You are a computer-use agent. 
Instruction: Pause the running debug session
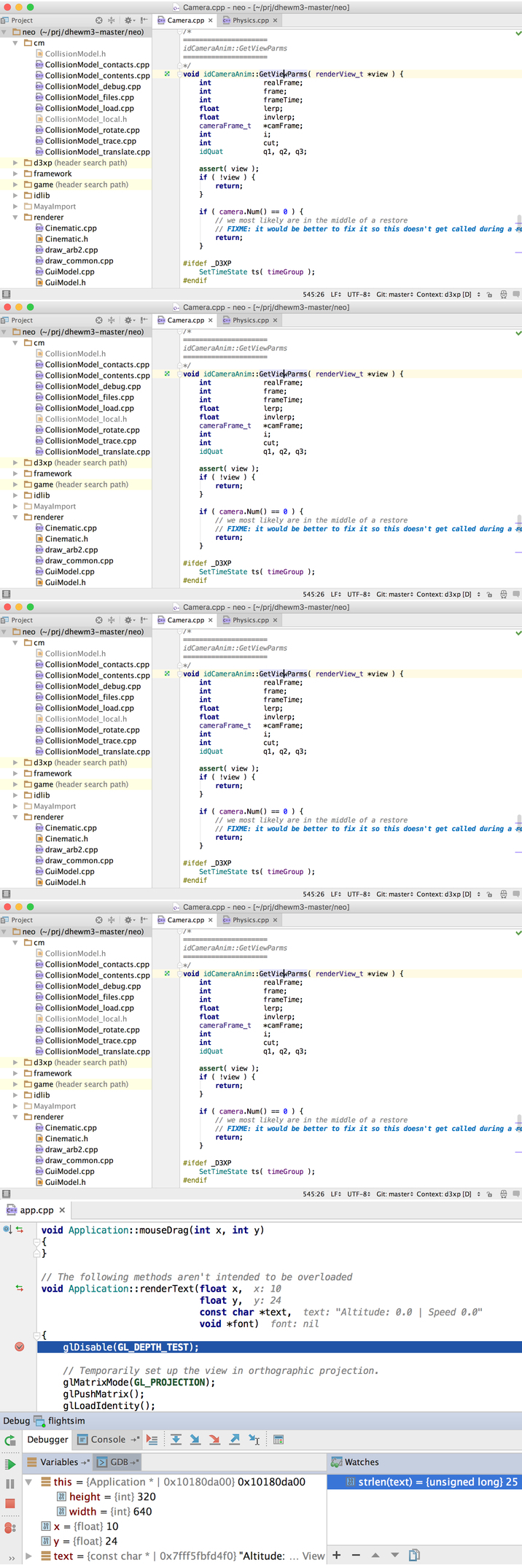[9, 1483]
